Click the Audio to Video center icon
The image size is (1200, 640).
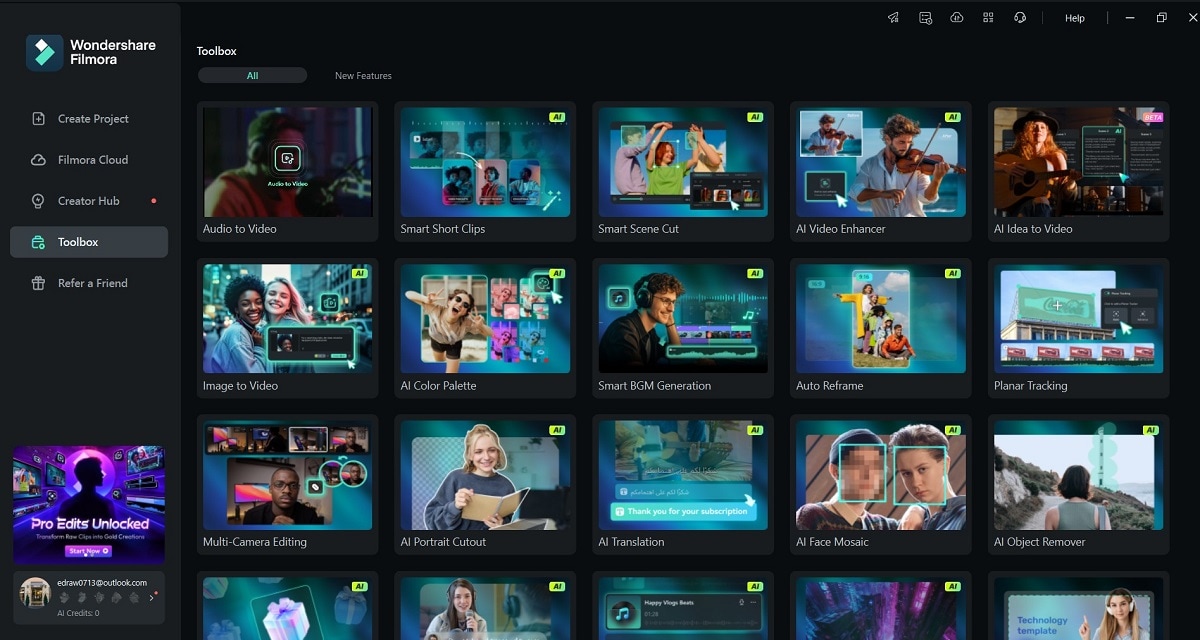[x=287, y=158]
